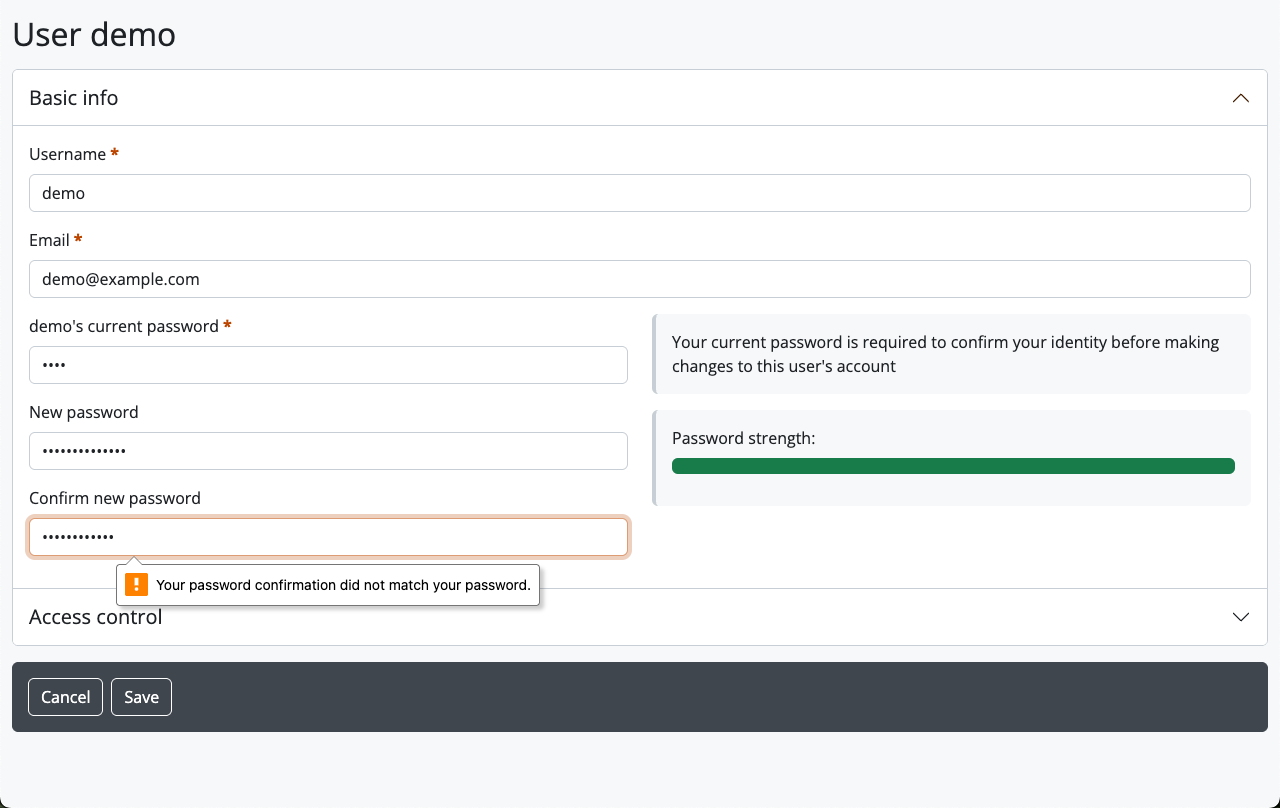Click into the Email input field

[x=639, y=279]
